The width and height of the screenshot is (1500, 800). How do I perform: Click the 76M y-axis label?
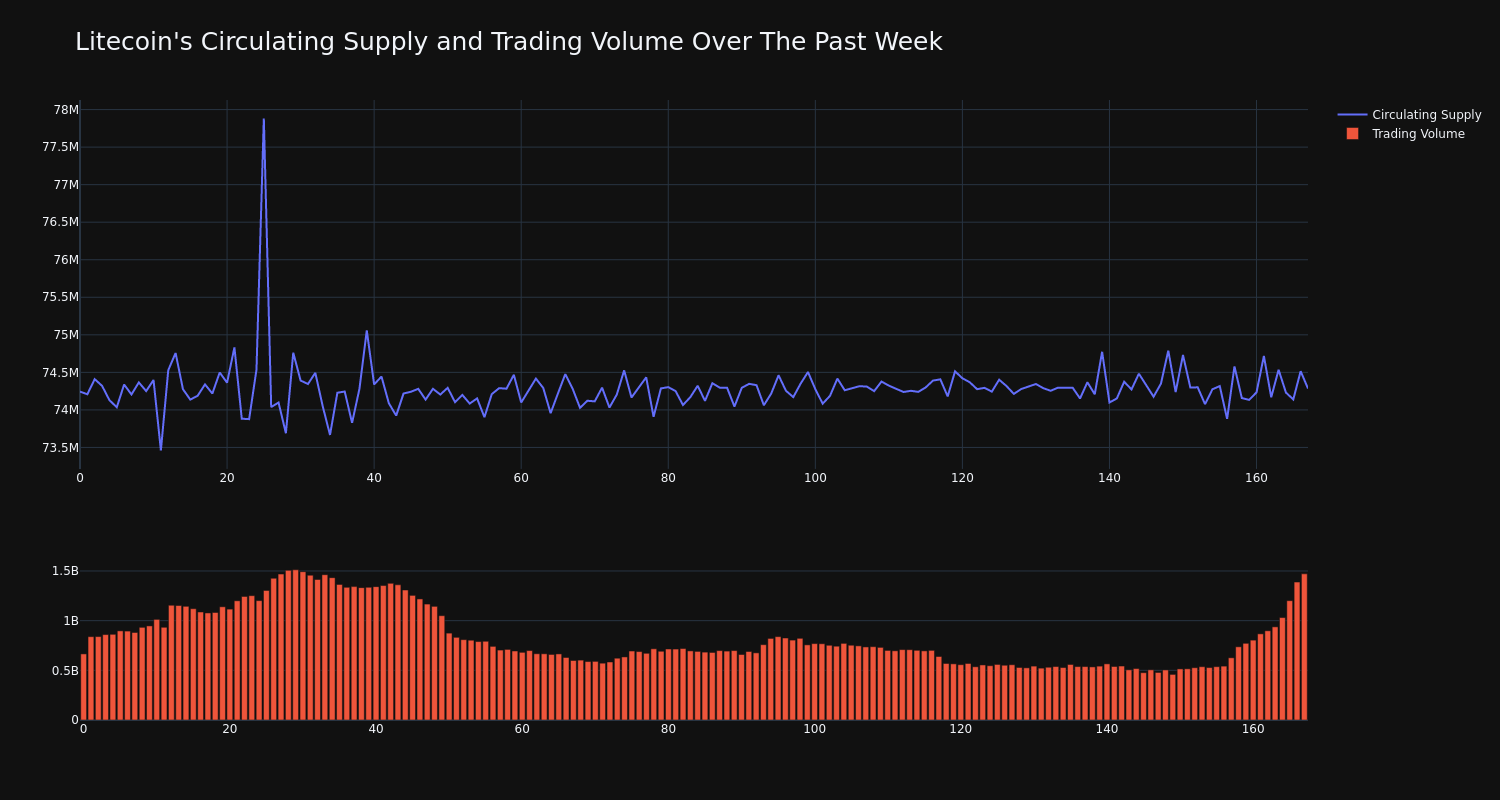tap(66, 260)
